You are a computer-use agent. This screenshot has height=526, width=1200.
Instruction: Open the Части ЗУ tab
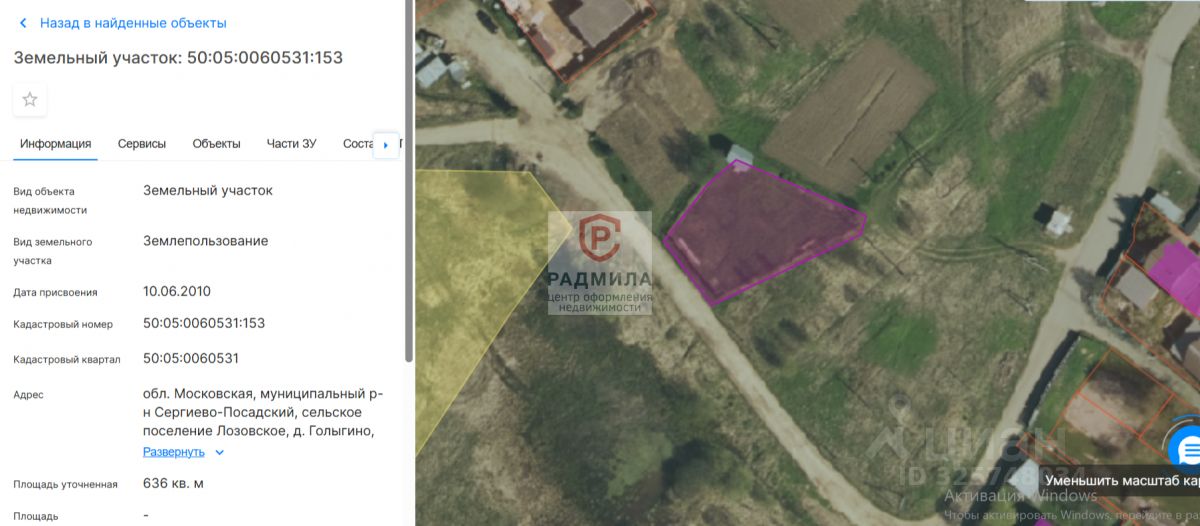point(292,144)
